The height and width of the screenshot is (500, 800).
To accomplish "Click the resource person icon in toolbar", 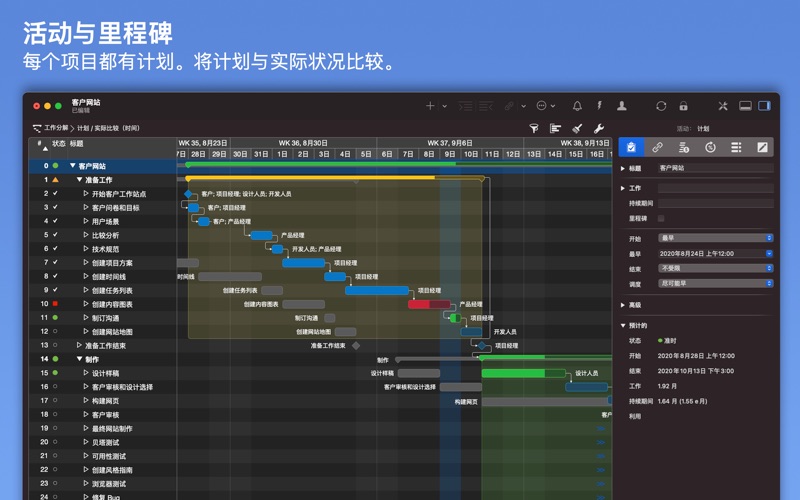I will [621, 106].
